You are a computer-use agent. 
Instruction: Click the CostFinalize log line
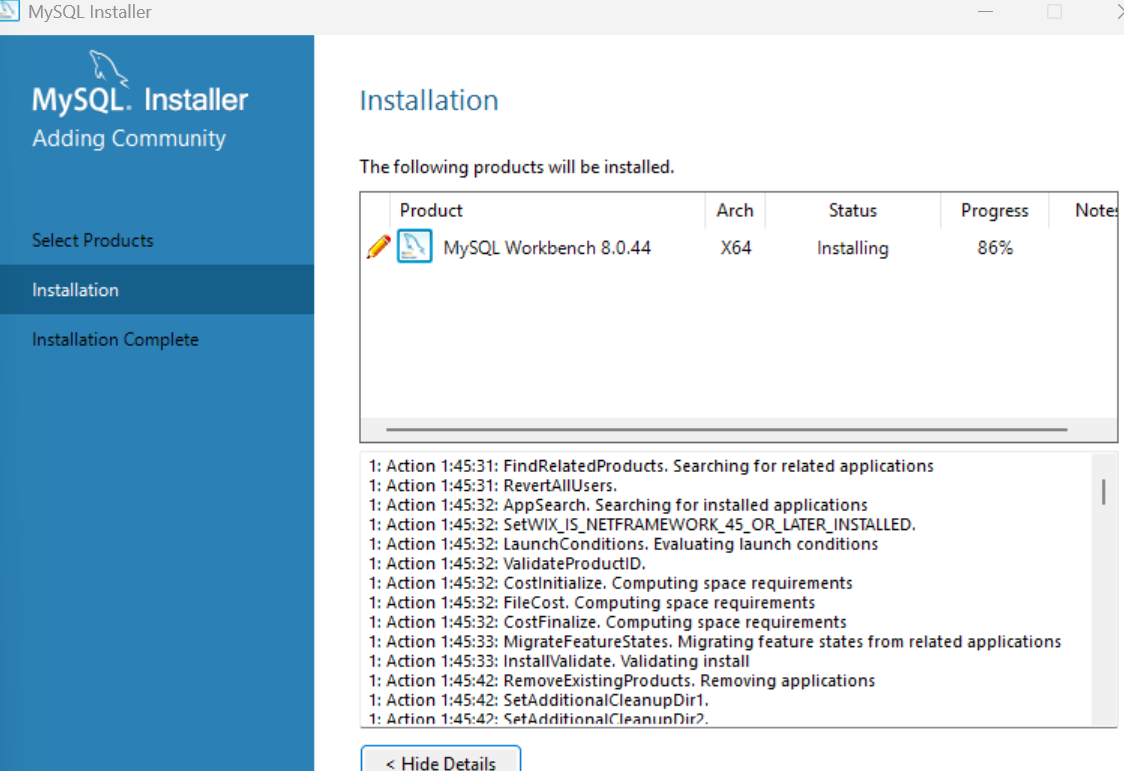[607, 622]
